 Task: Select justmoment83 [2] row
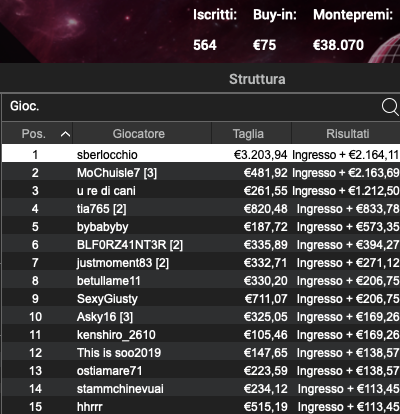coord(201,263)
